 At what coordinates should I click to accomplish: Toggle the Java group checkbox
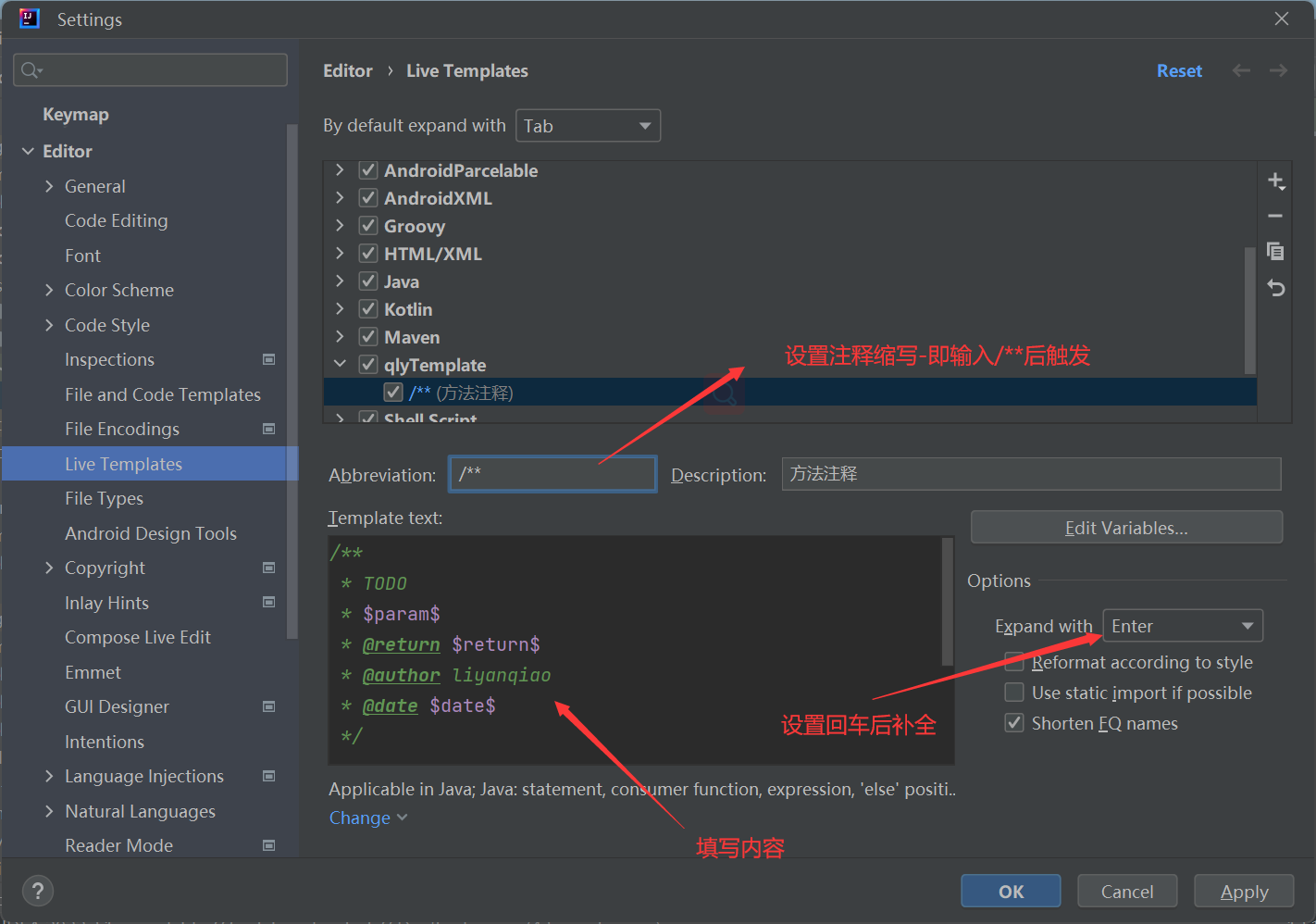368,281
